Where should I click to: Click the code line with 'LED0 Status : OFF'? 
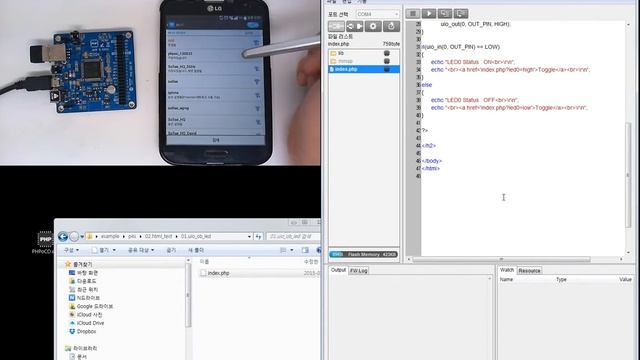tap(475, 100)
